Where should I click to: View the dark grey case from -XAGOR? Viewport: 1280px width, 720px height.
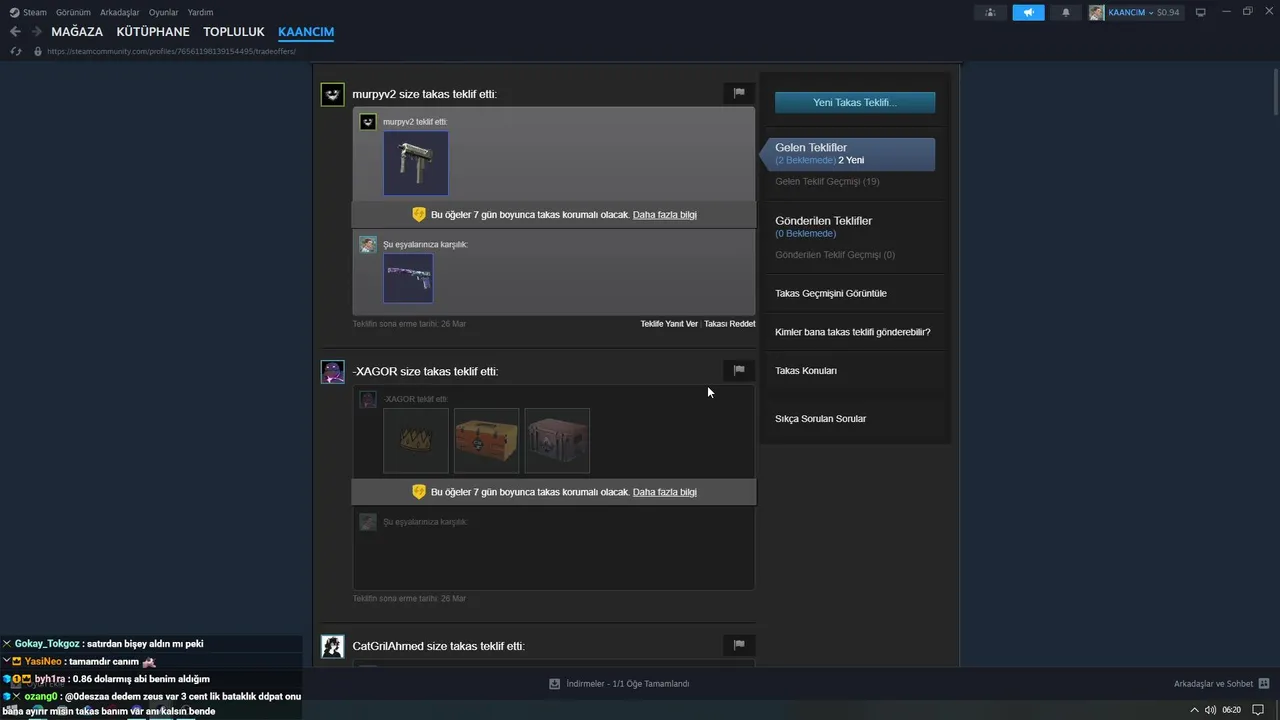[x=557, y=440]
